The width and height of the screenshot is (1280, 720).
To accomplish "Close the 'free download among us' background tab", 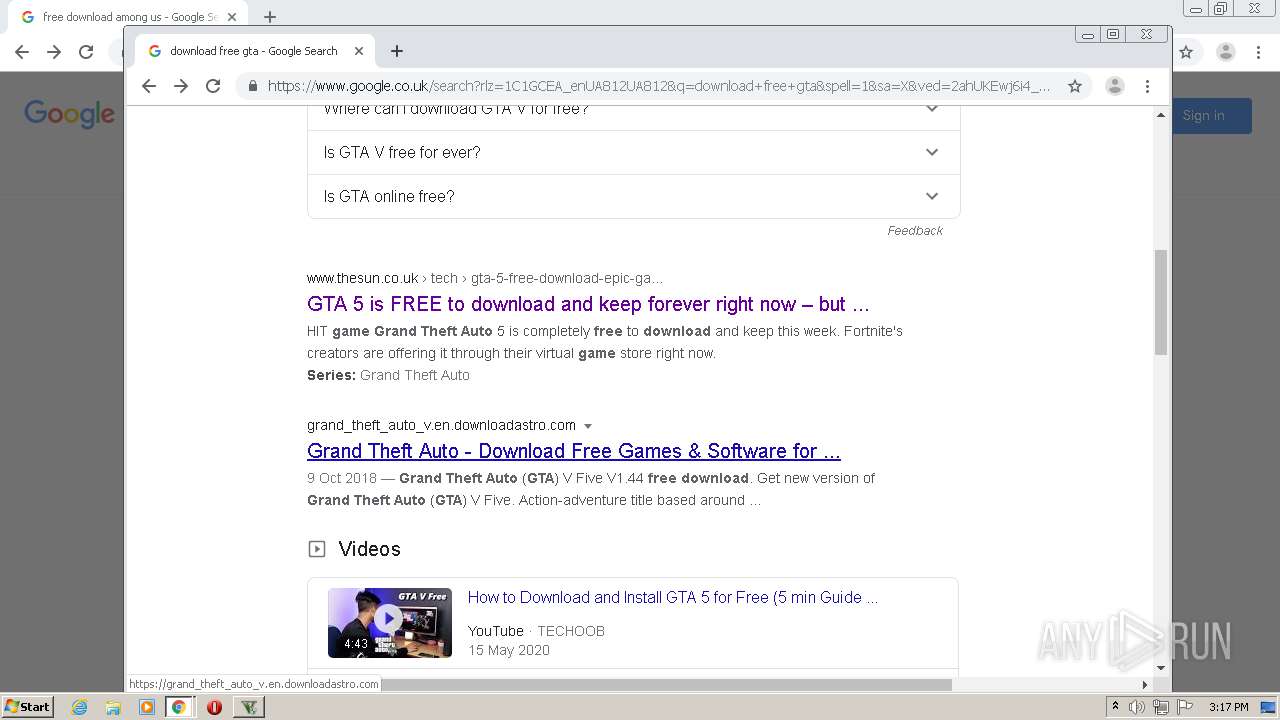I will [x=232, y=17].
